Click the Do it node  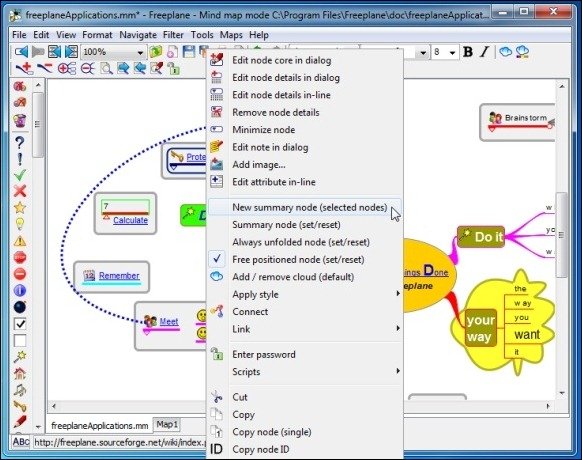coord(481,237)
